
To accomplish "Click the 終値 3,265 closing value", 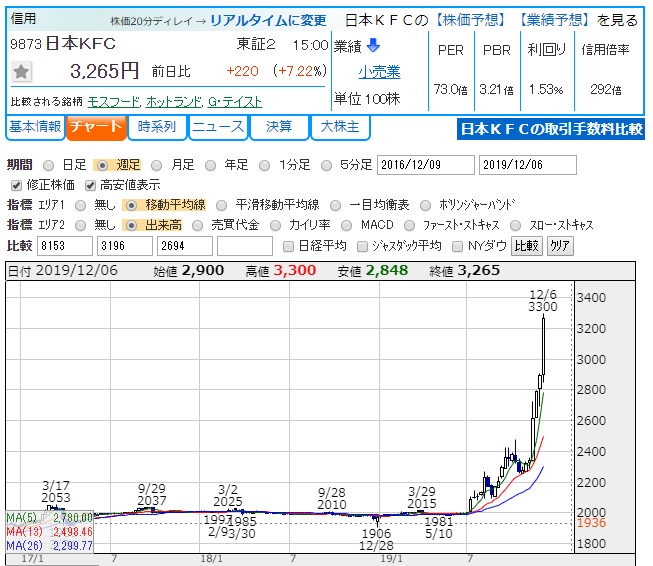I will click(478, 271).
